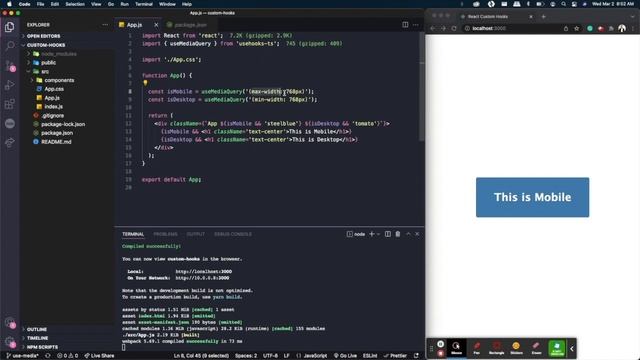Bookmark the page with star icon
Viewport: 640px width, 360px height.
click(576, 29)
